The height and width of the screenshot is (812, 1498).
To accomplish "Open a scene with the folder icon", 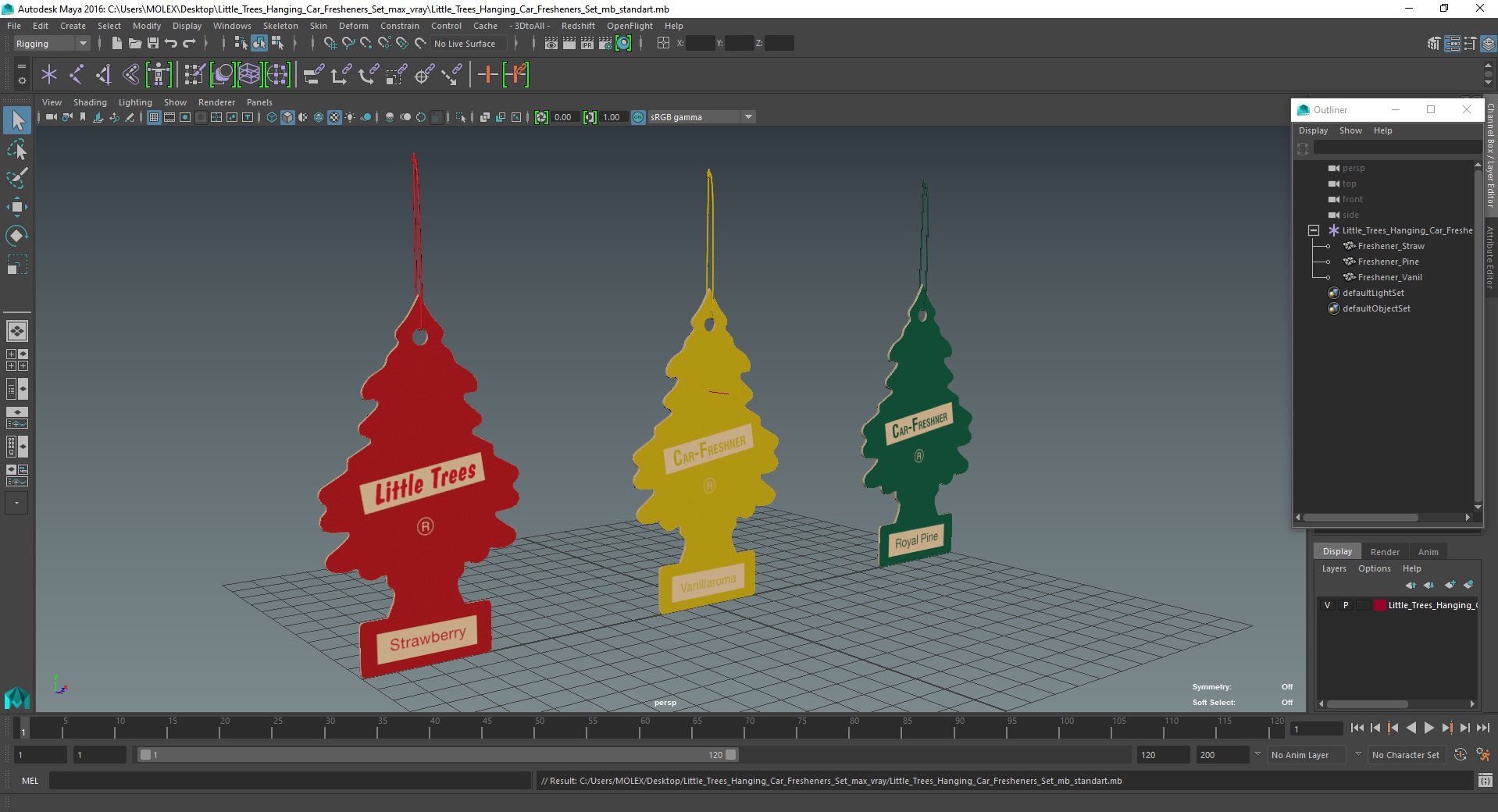I will 135,44.
